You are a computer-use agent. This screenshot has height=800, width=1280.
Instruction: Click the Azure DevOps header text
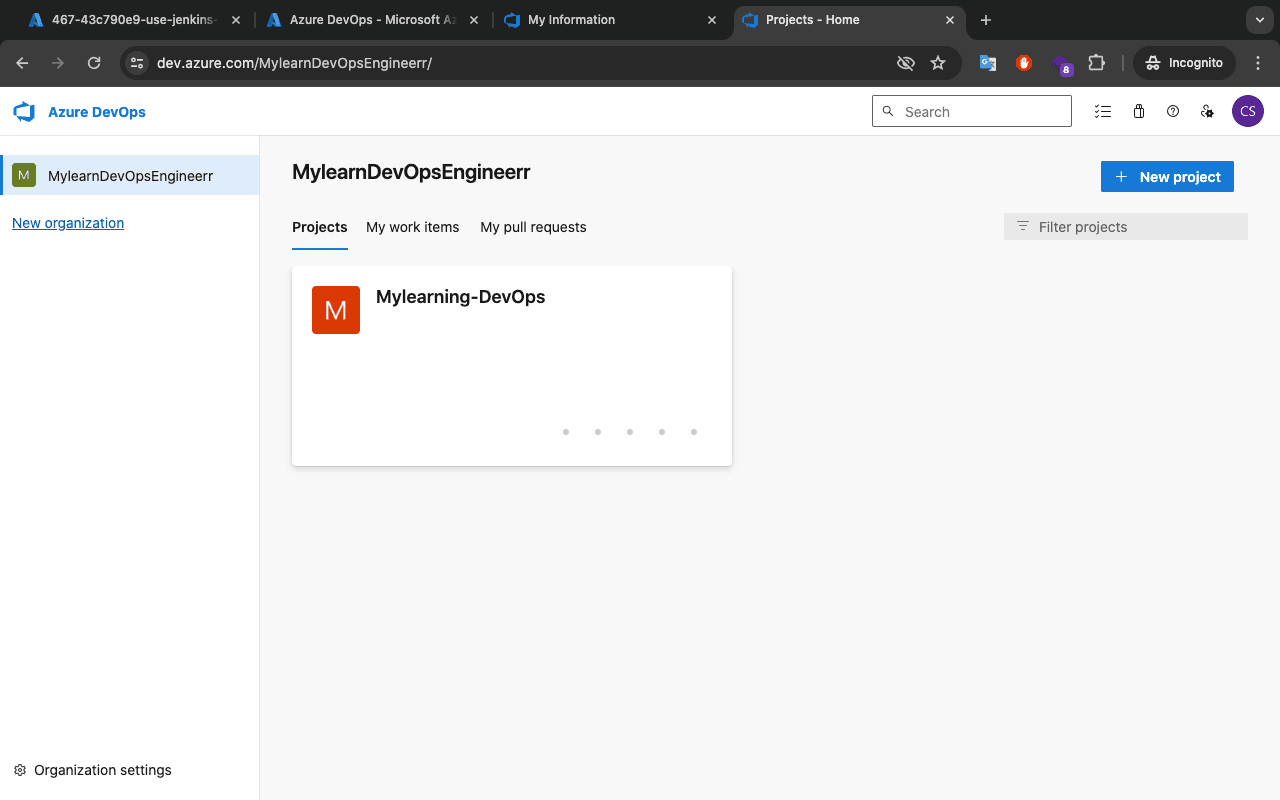pos(97,112)
